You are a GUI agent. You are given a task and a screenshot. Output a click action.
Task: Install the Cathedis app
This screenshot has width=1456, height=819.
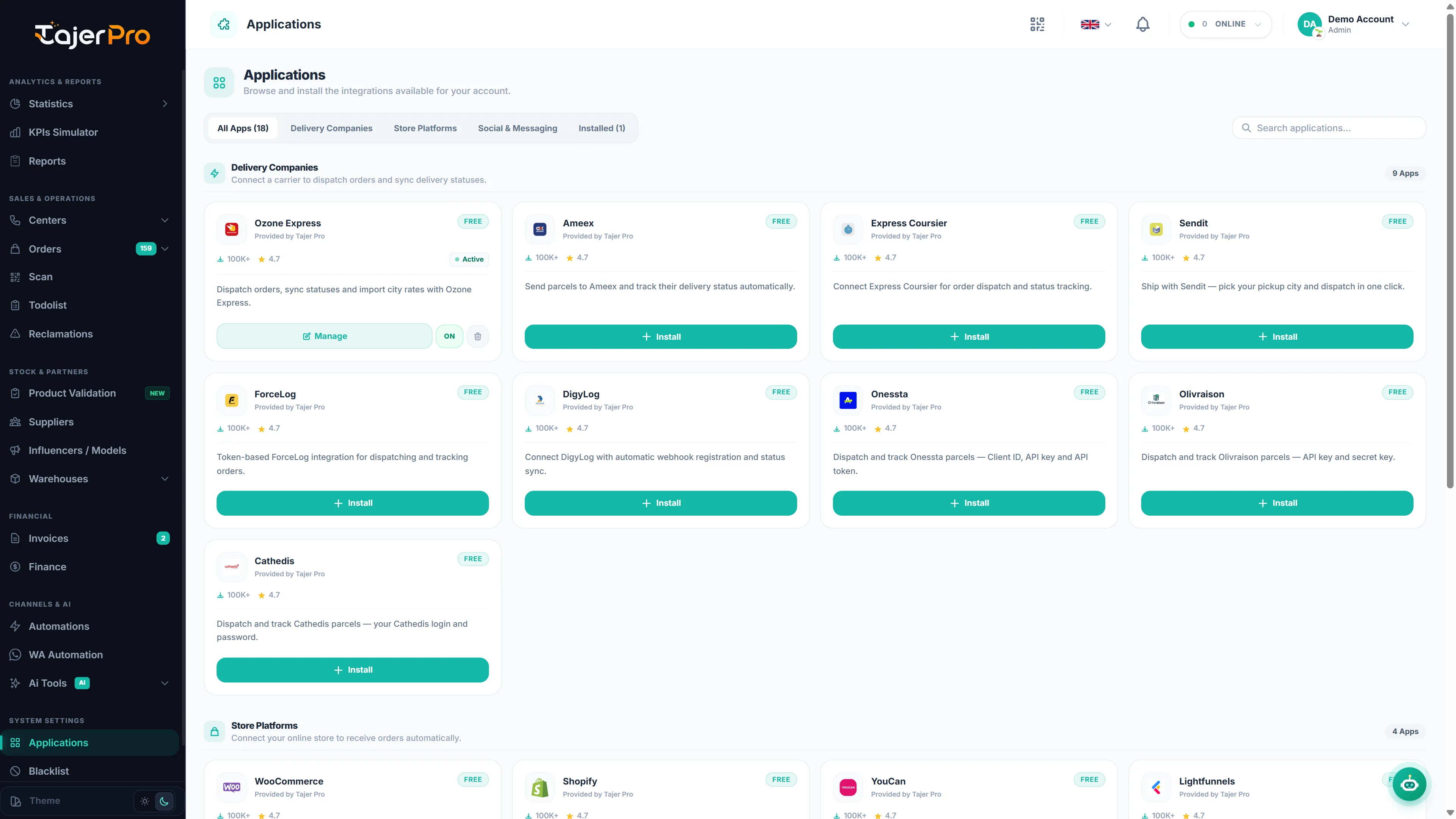(x=353, y=670)
